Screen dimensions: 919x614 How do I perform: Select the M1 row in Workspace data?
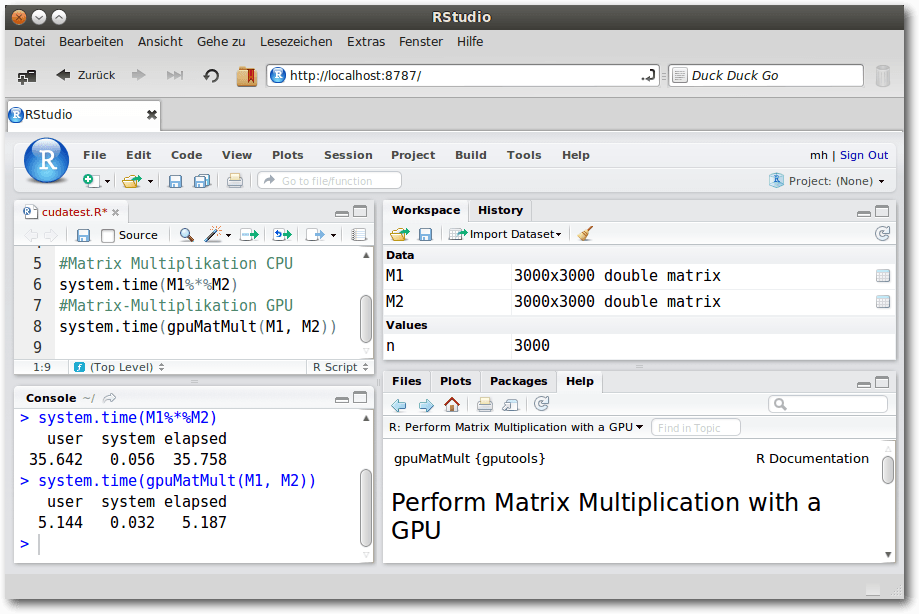(639, 276)
